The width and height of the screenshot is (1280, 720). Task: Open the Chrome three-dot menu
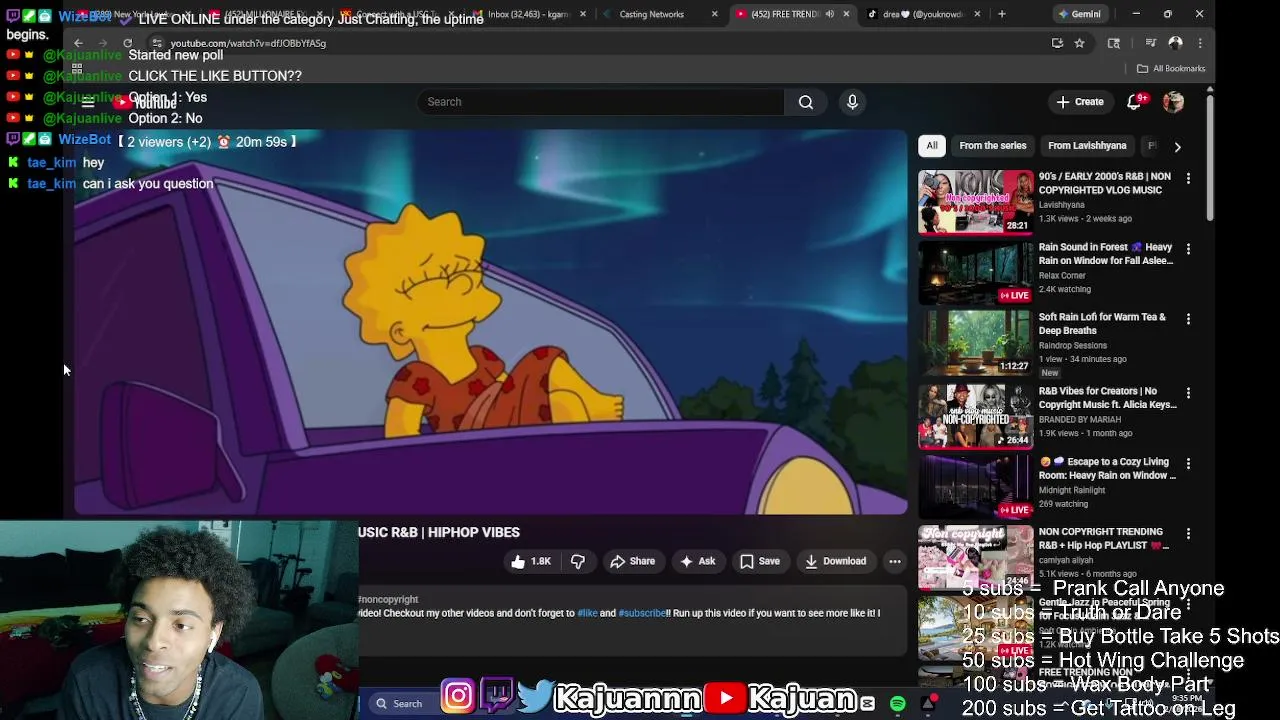(x=1200, y=43)
